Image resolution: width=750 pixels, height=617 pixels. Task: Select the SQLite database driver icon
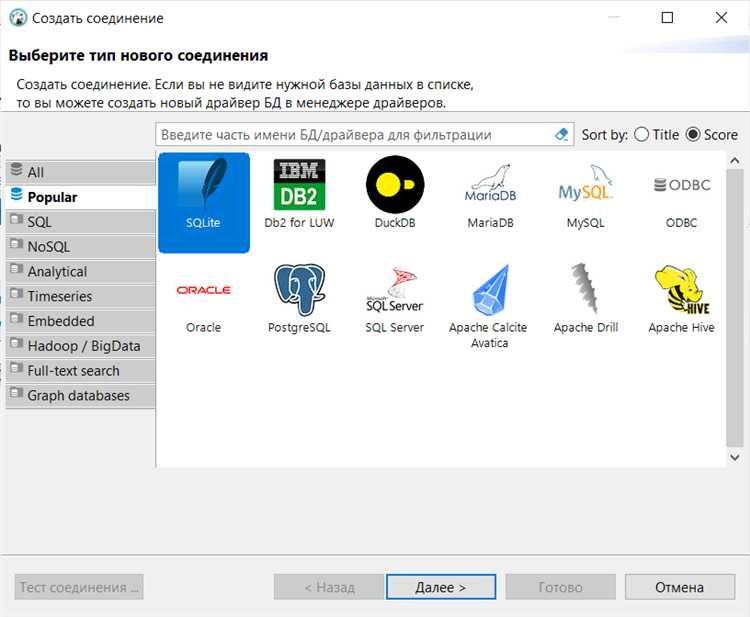click(203, 185)
